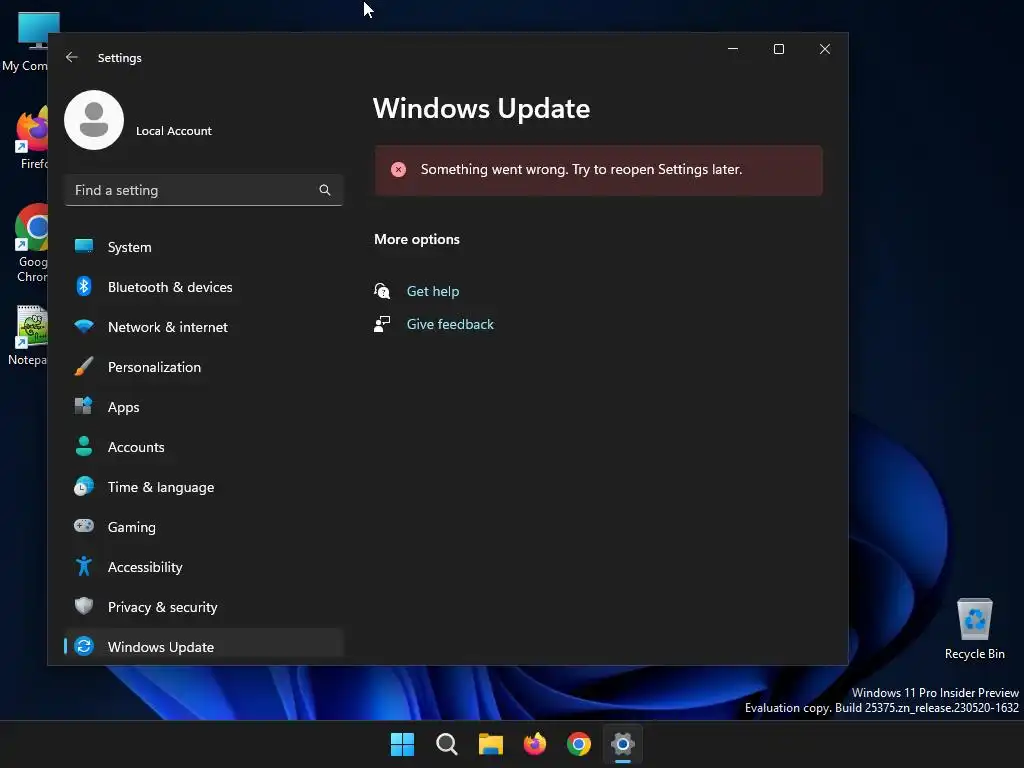
Task: Maximize the Settings window
Action: 778,49
